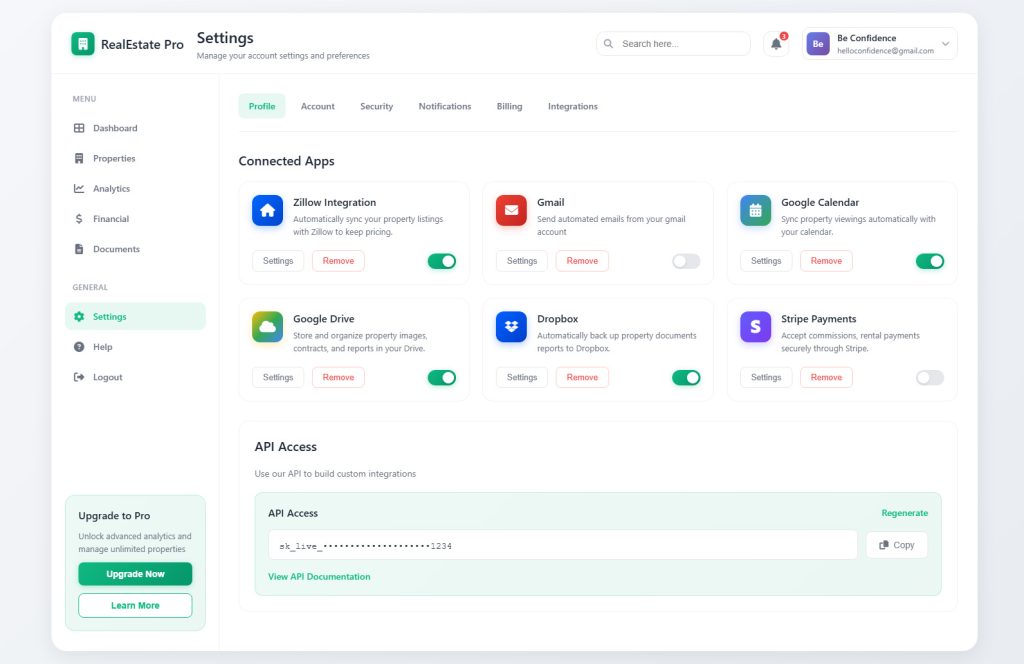The height and width of the screenshot is (664, 1024).
Task: Expand the user account dropdown chevron
Action: point(946,44)
